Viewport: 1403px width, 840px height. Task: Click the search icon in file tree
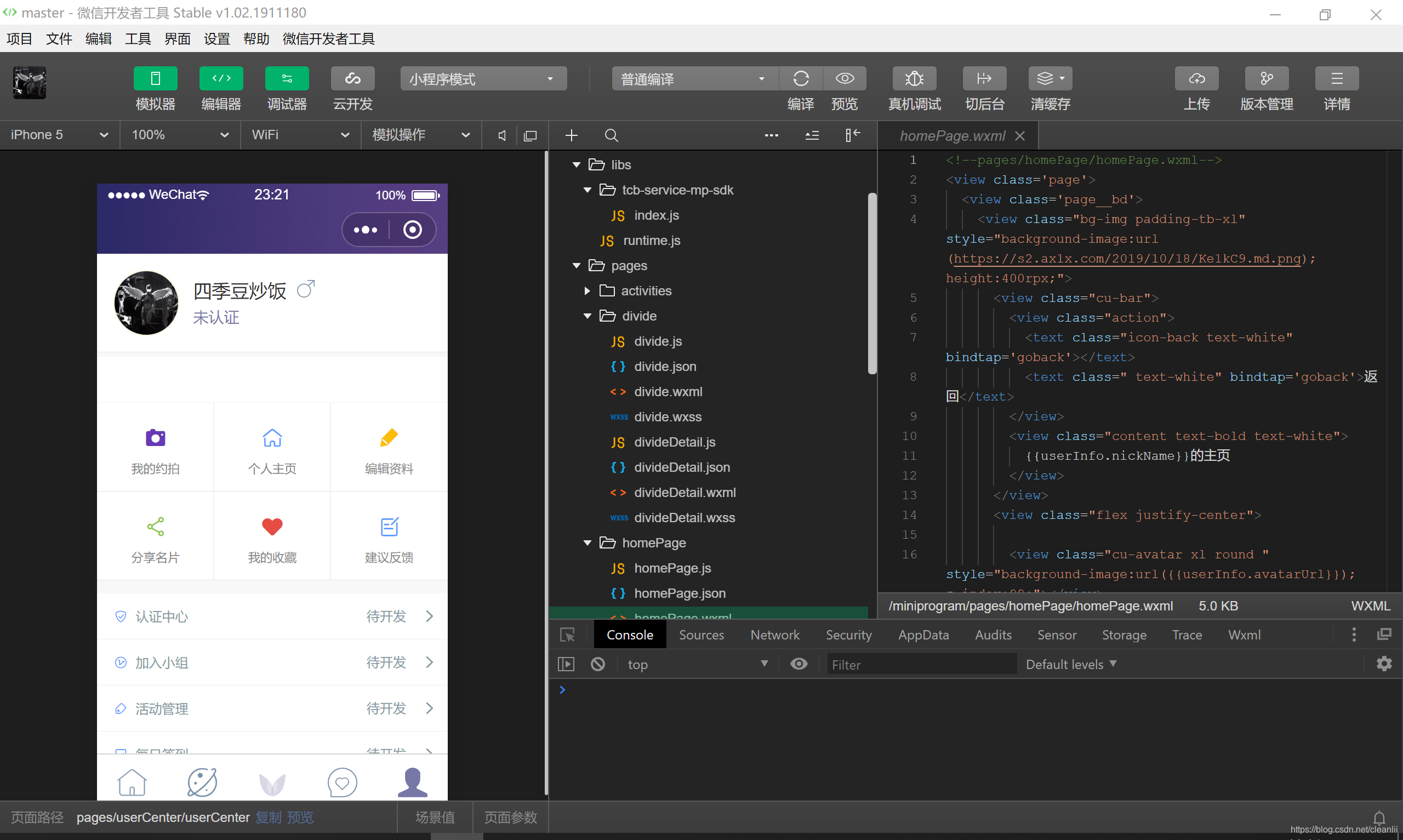611,135
